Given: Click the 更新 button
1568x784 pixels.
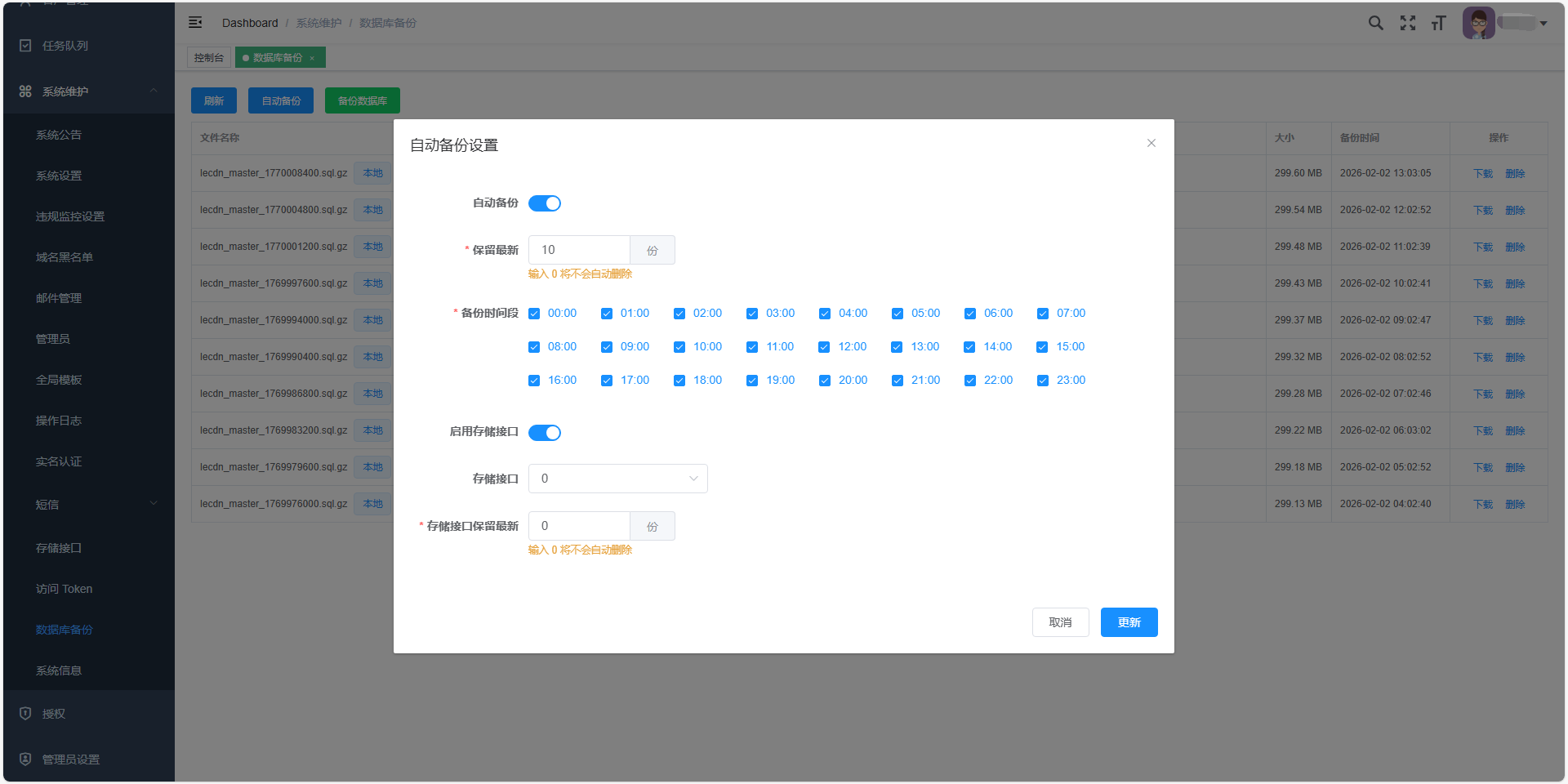Looking at the screenshot, I should (x=1129, y=622).
